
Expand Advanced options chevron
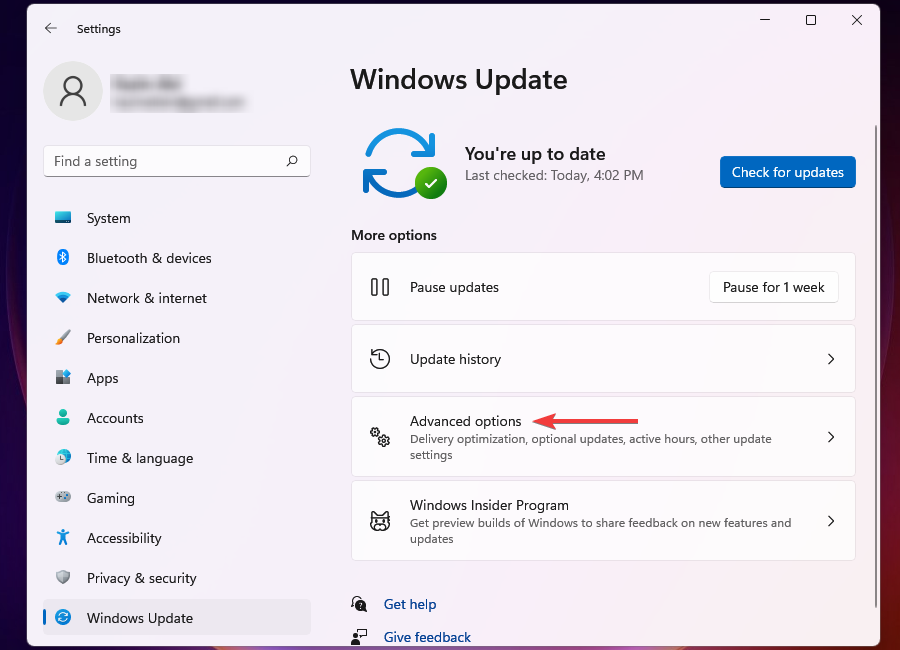pos(831,437)
